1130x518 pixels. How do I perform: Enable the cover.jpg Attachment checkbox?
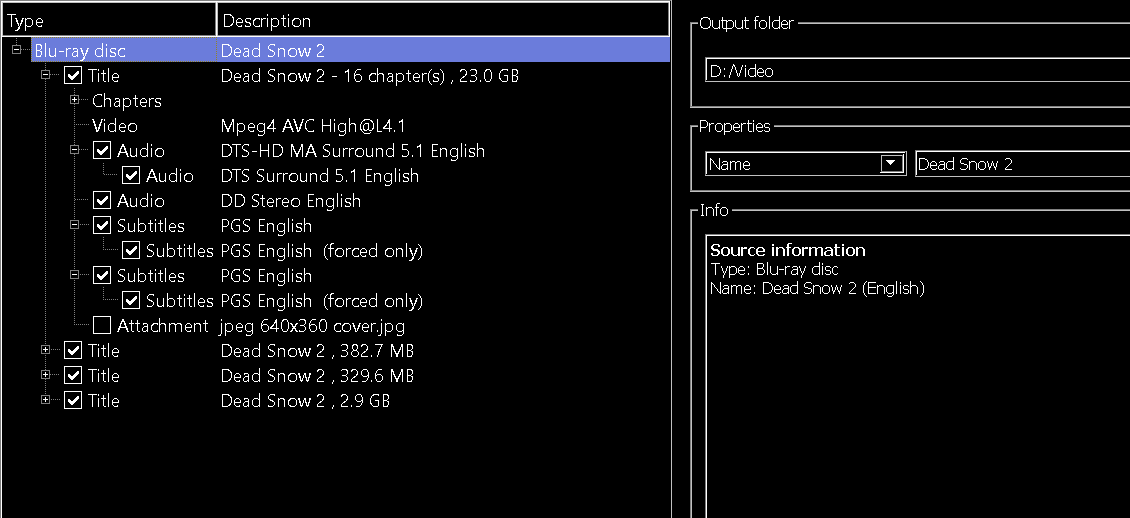click(102, 326)
